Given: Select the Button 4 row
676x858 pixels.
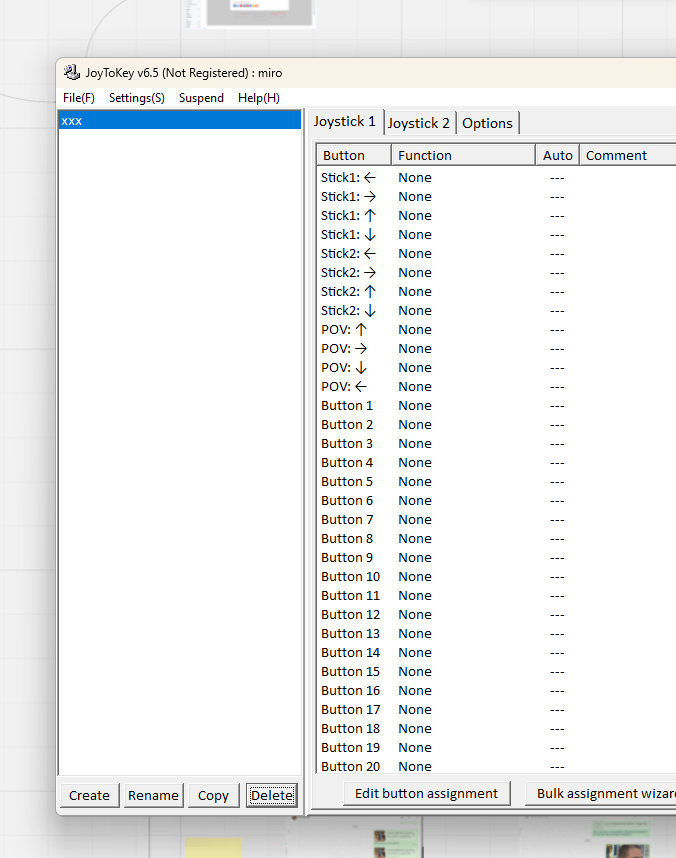Looking at the screenshot, I should 496,462.
